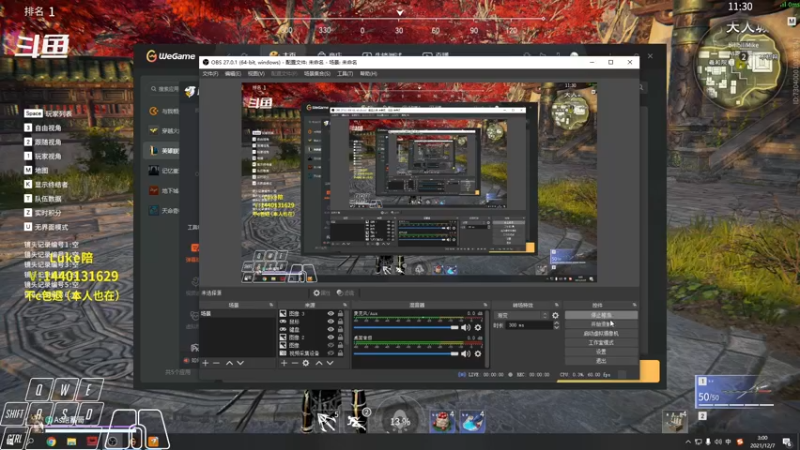Click the OBS icon in the taskbar

113,442
